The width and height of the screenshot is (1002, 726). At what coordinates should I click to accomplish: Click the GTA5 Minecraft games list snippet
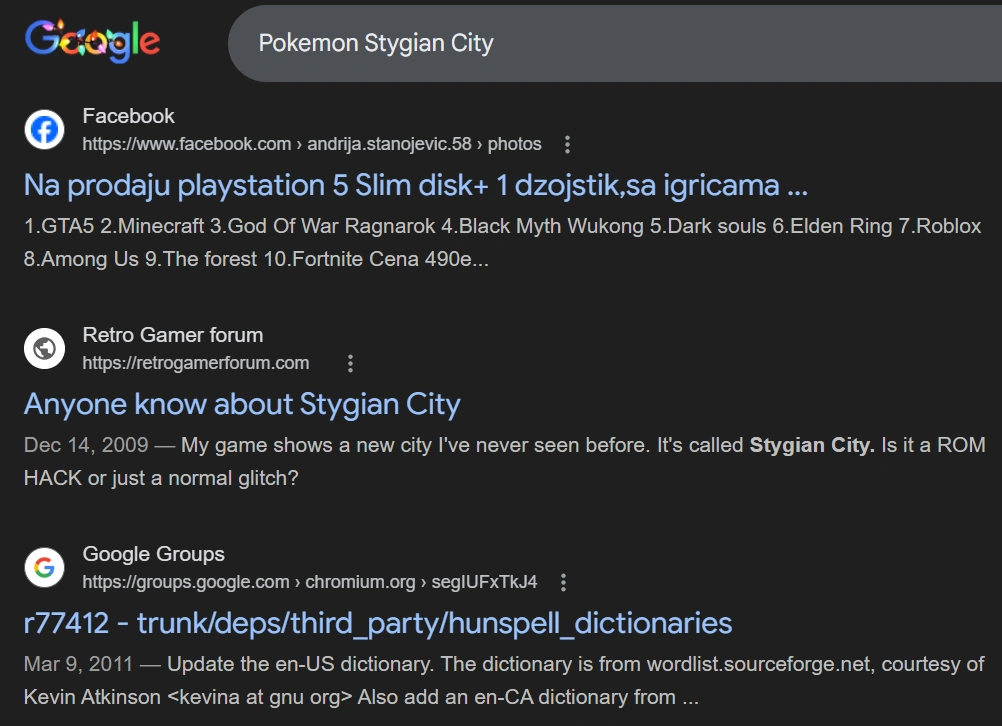(x=502, y=242)
